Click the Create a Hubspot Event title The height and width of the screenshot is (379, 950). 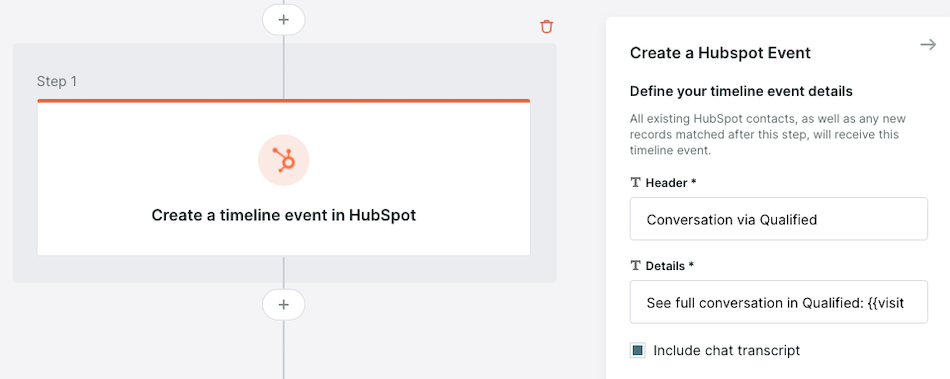point(720,53)
